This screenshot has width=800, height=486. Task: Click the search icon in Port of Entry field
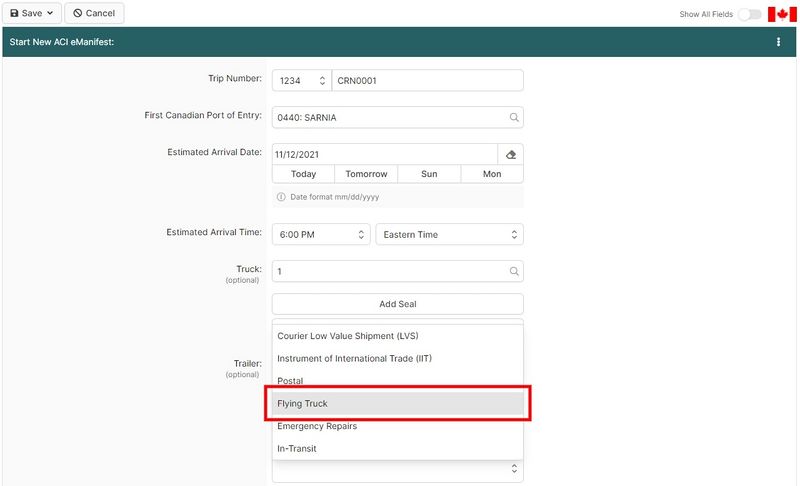[514, 117]
